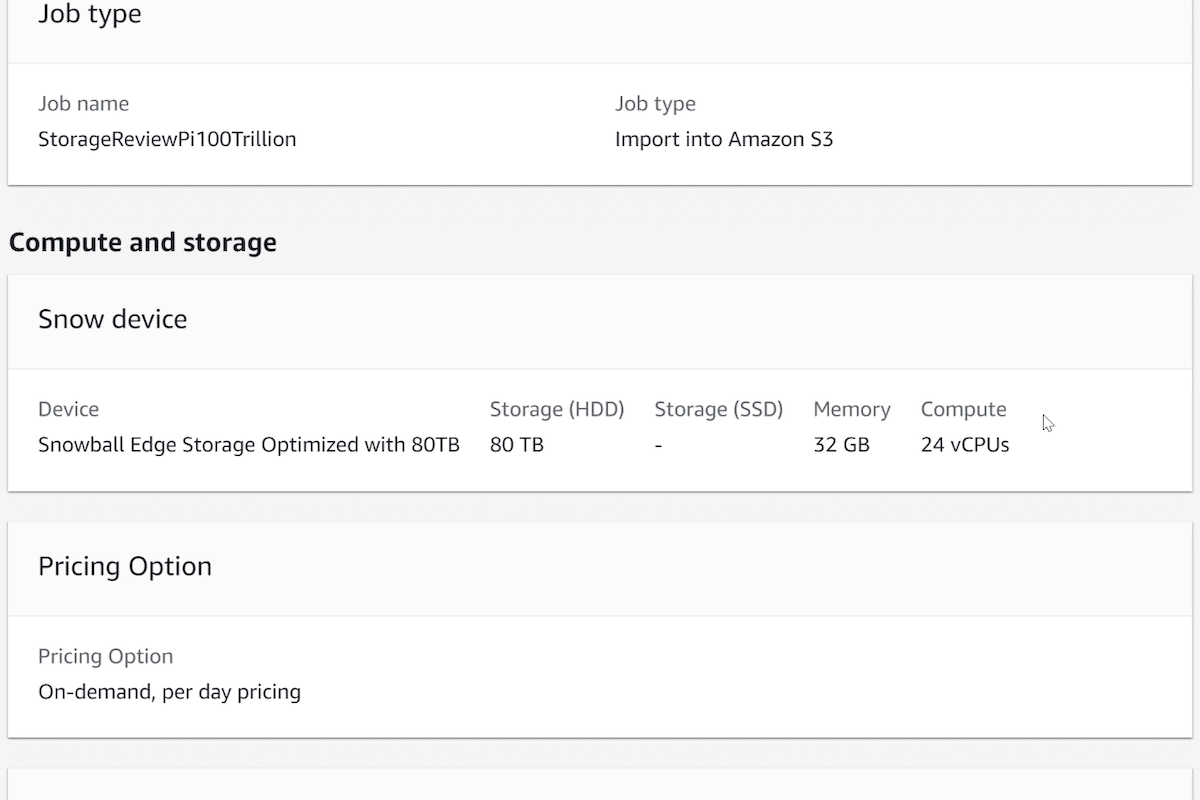The width and height of the screenshot is (1200, 800).
Task: Select the 32 GB memory value
Action: [842, 445]
